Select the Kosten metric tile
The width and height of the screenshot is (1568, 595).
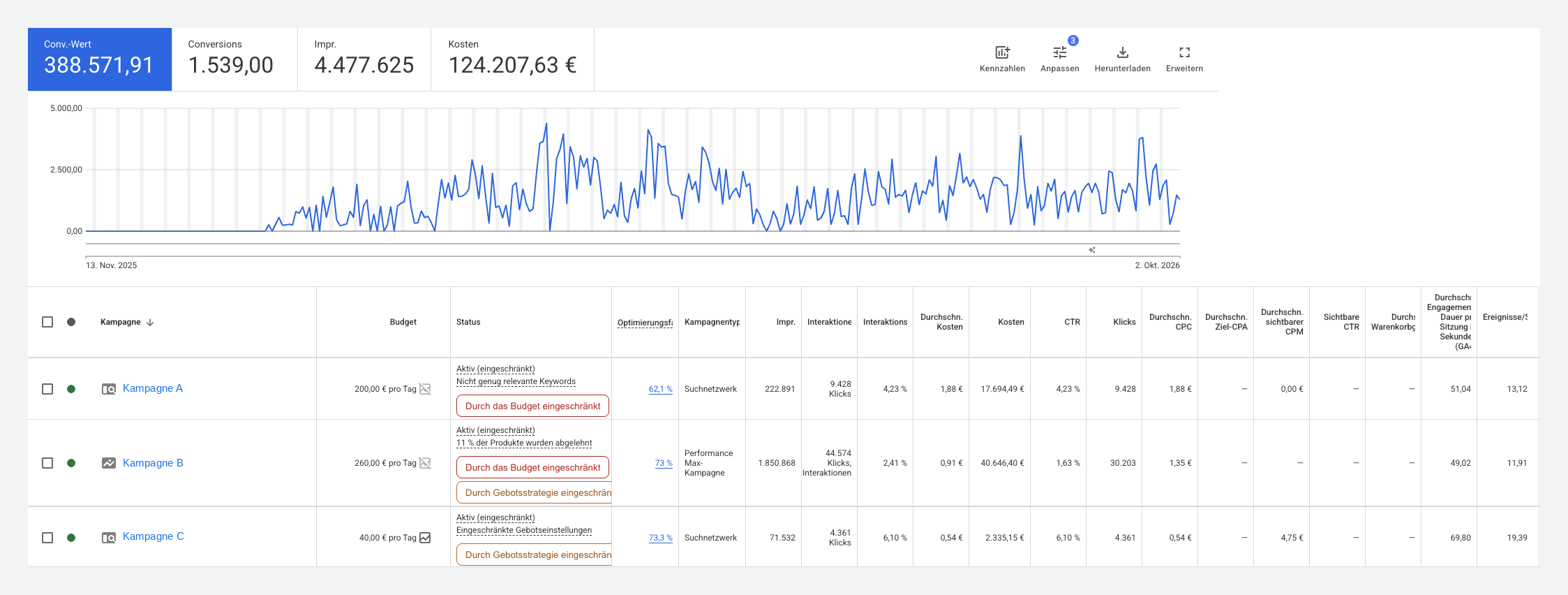(x=512, y=59)
